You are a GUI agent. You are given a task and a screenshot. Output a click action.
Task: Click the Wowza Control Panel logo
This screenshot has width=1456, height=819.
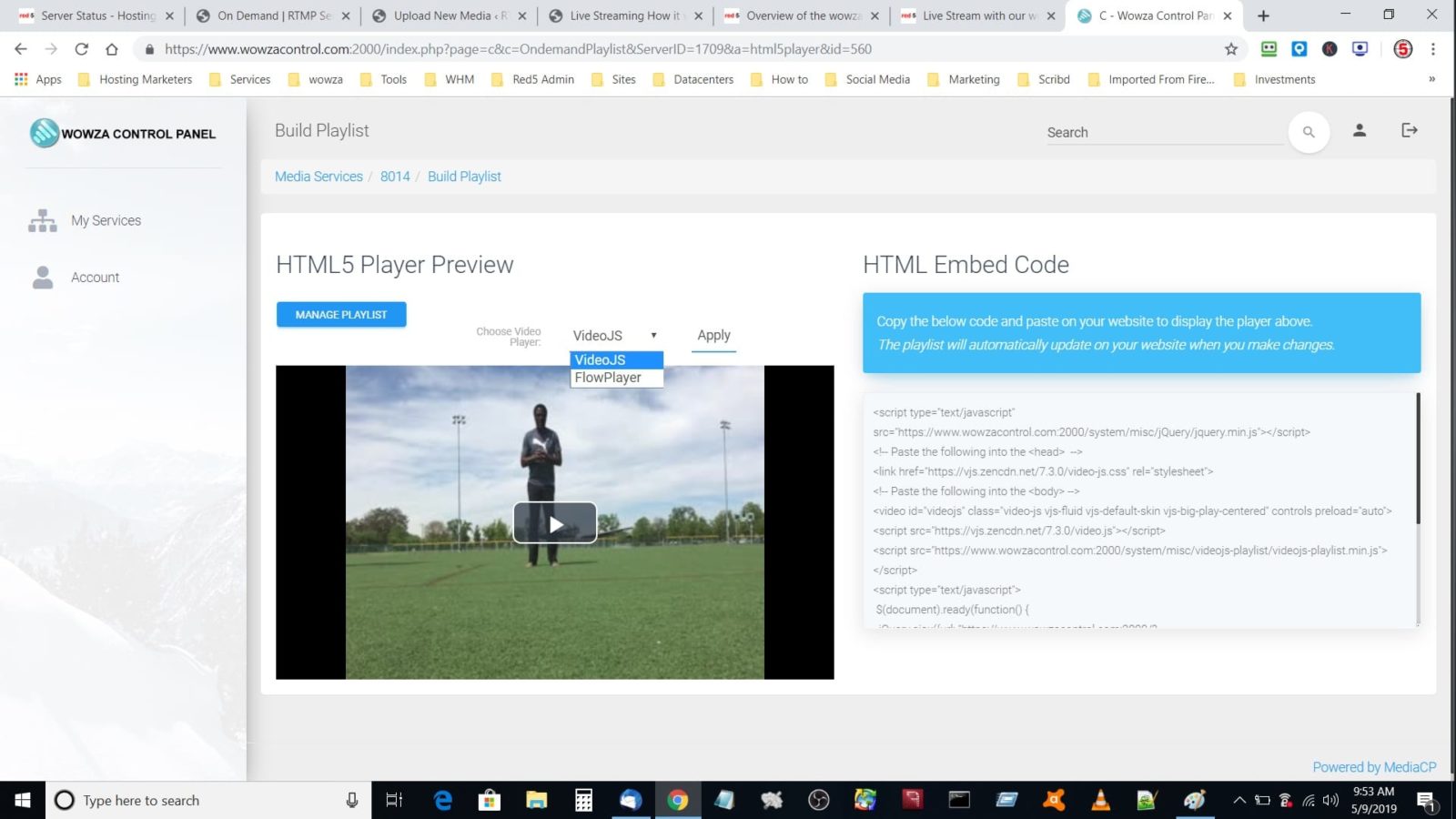click(x=123, y=133)
